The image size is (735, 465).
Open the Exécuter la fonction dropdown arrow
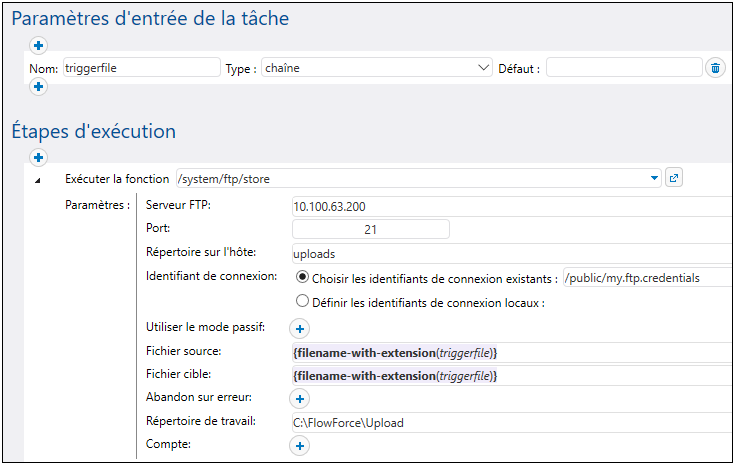[655, 179]
